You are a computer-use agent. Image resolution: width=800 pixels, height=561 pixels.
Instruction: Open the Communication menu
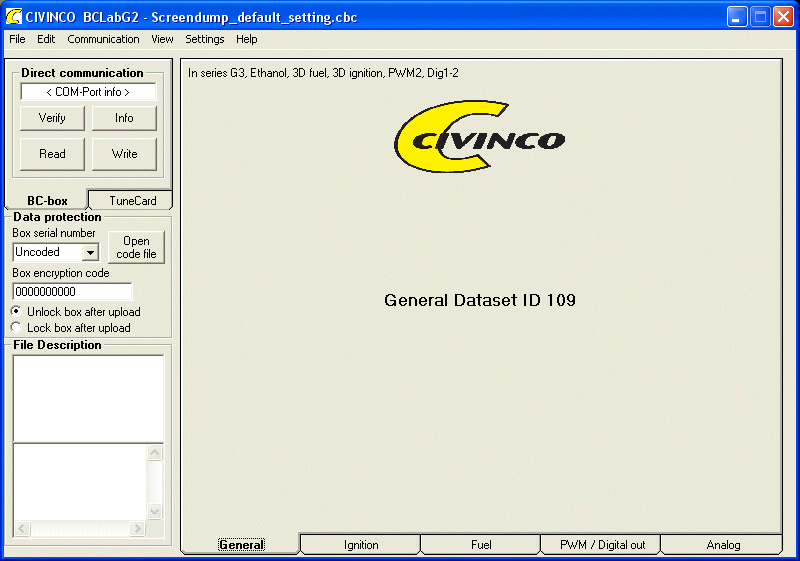(103, 39)
